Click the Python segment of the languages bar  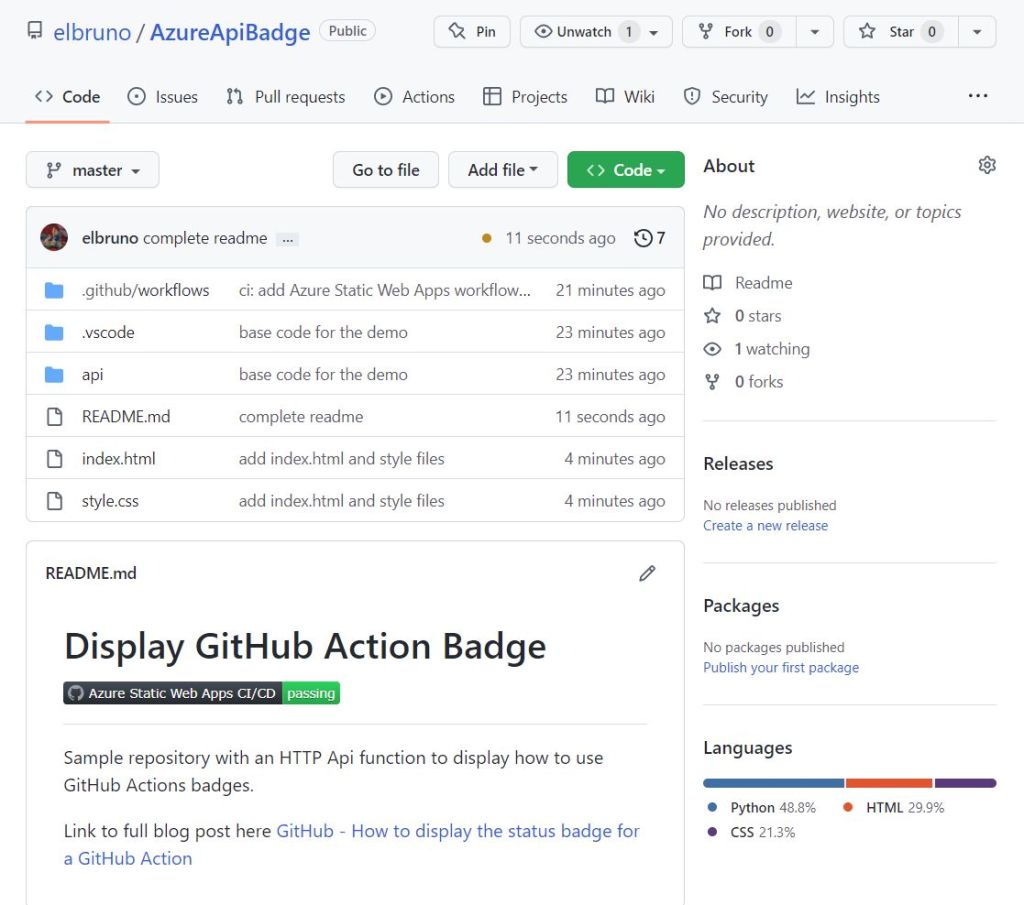pos(772,783)
